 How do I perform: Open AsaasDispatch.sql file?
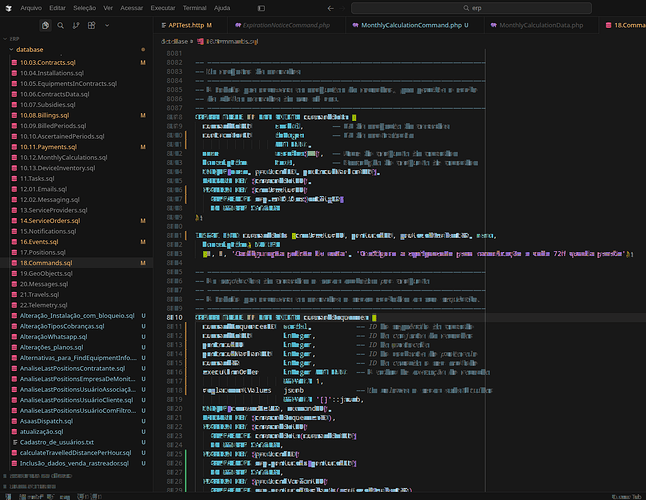coord(46,421)
